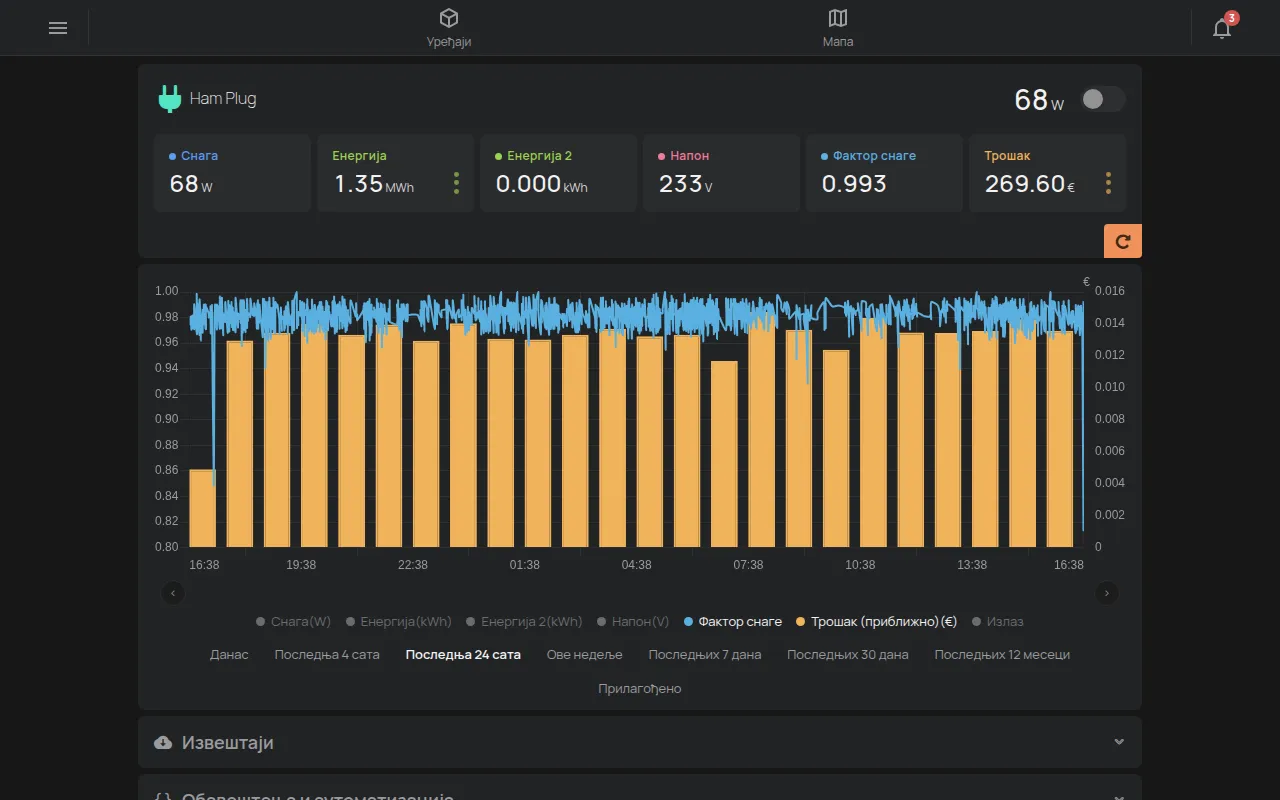Viewport: 1280px width, 800px height.
Task: Click the Енергија 2 0.000 kWh card
Action: (x=558, y=173)
